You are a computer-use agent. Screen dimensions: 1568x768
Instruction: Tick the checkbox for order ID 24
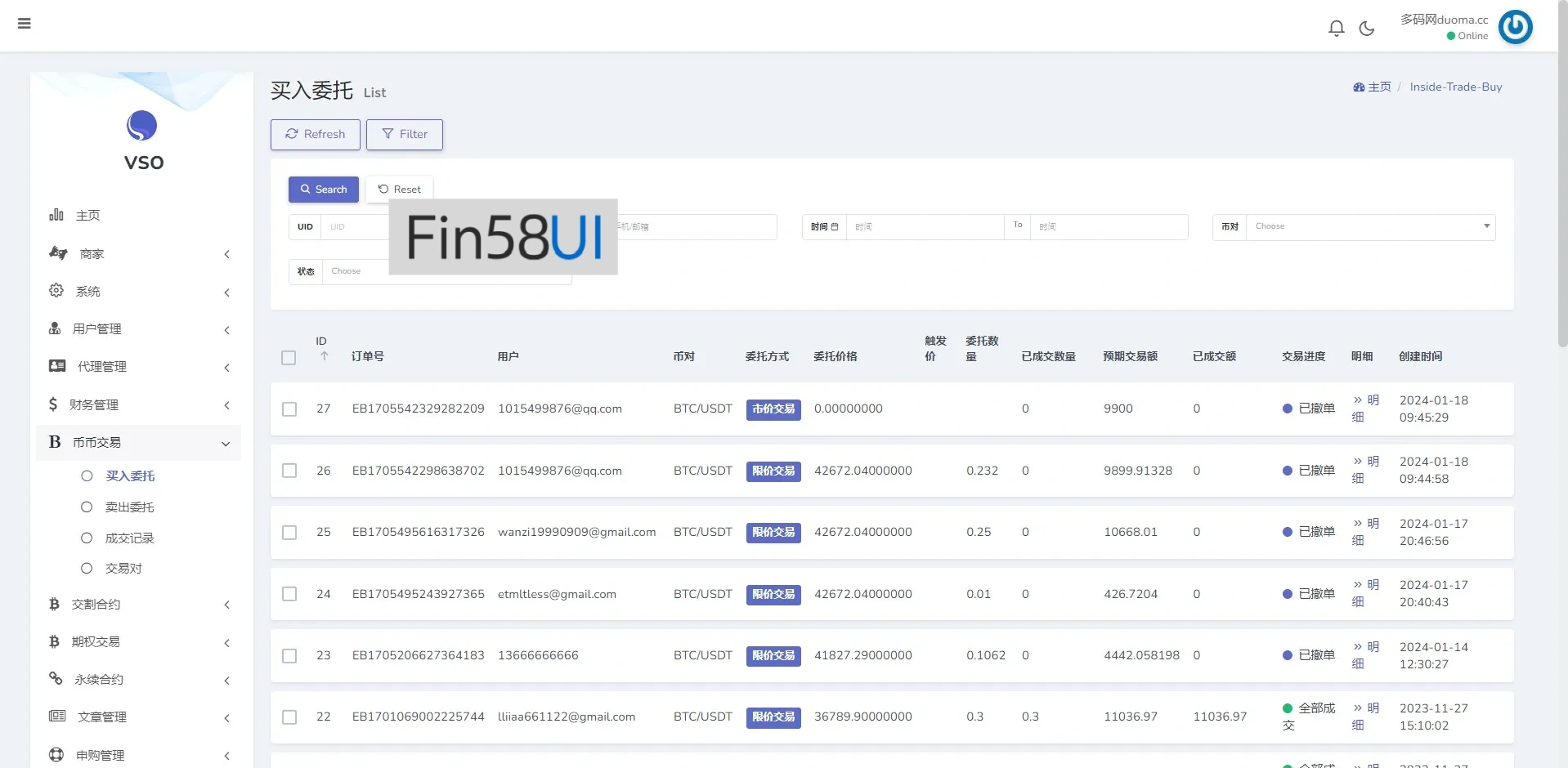(x=289, y=594)
